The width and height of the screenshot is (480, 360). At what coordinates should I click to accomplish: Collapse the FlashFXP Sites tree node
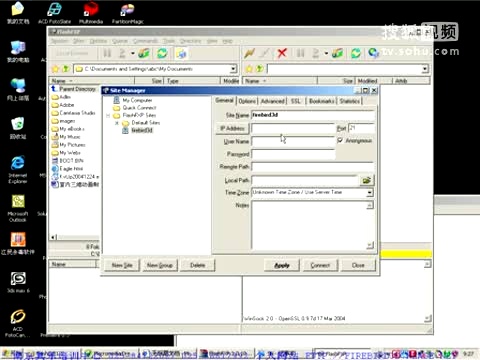108,115
